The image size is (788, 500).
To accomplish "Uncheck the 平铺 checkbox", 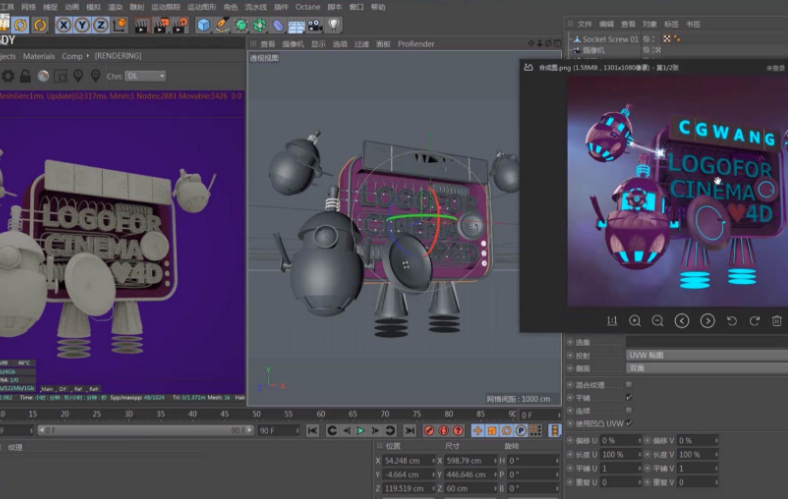I will click(628, 396).
